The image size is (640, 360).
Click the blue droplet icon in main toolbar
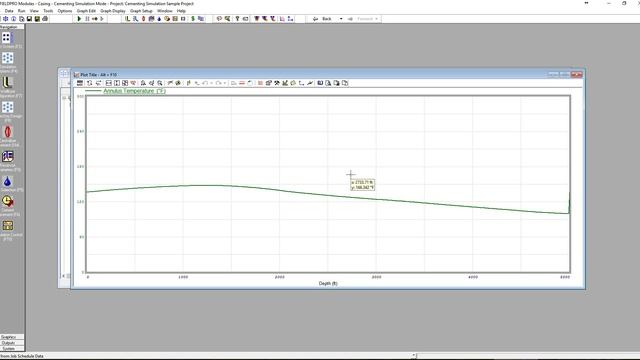159,19
